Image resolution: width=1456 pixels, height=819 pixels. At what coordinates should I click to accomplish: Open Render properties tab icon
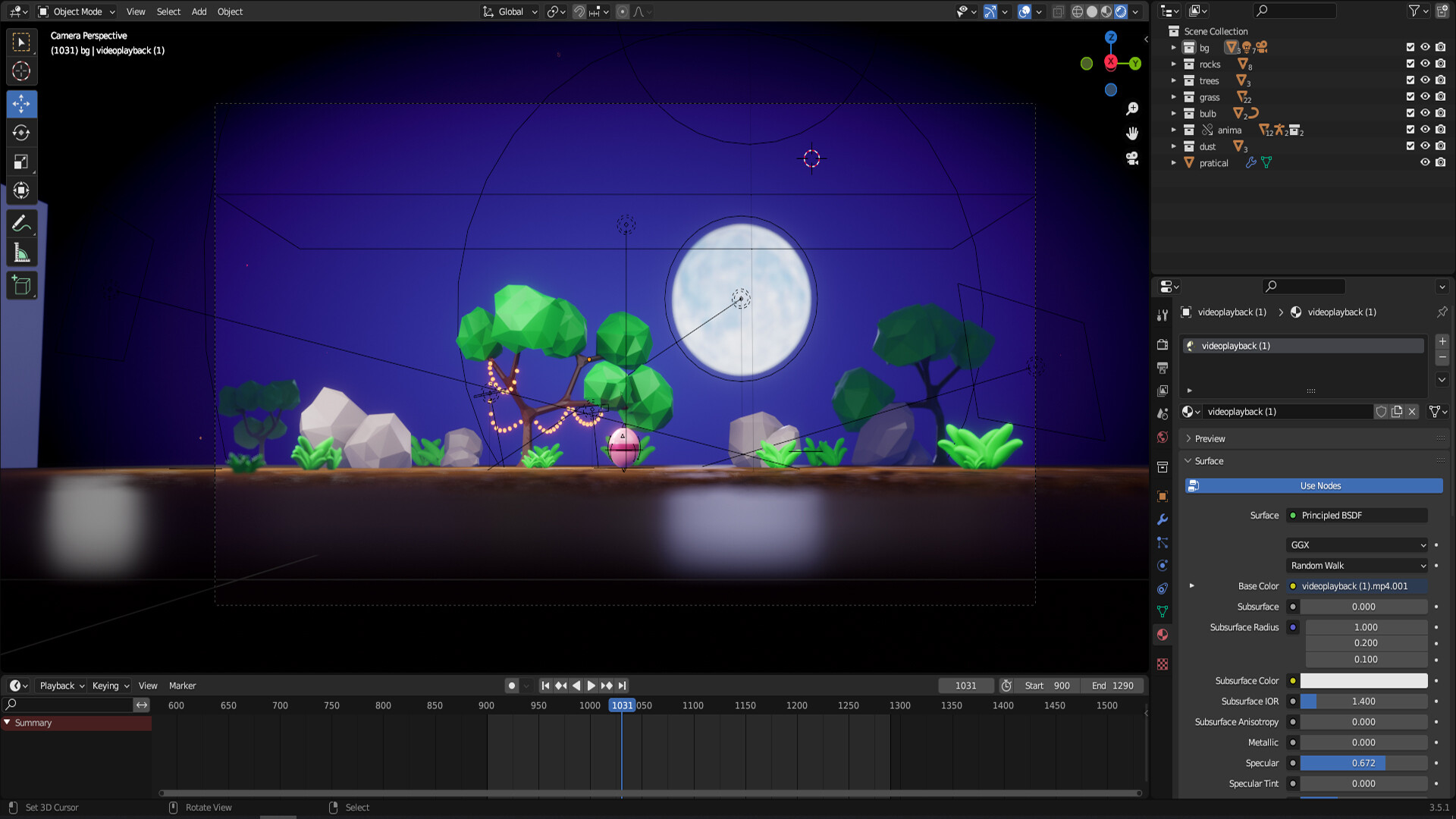[1163, 344]
